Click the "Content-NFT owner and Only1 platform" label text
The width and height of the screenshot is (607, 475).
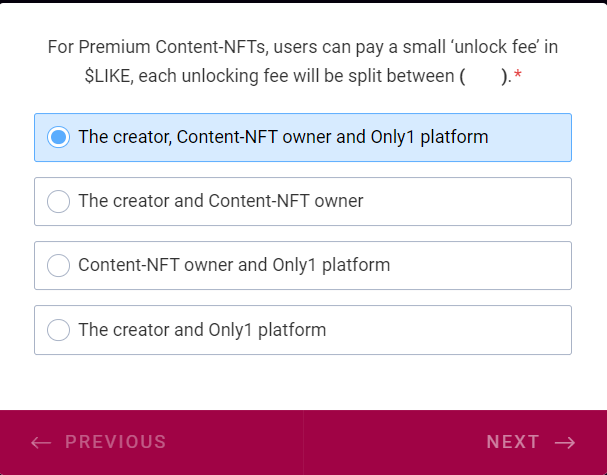click(234, 265)
